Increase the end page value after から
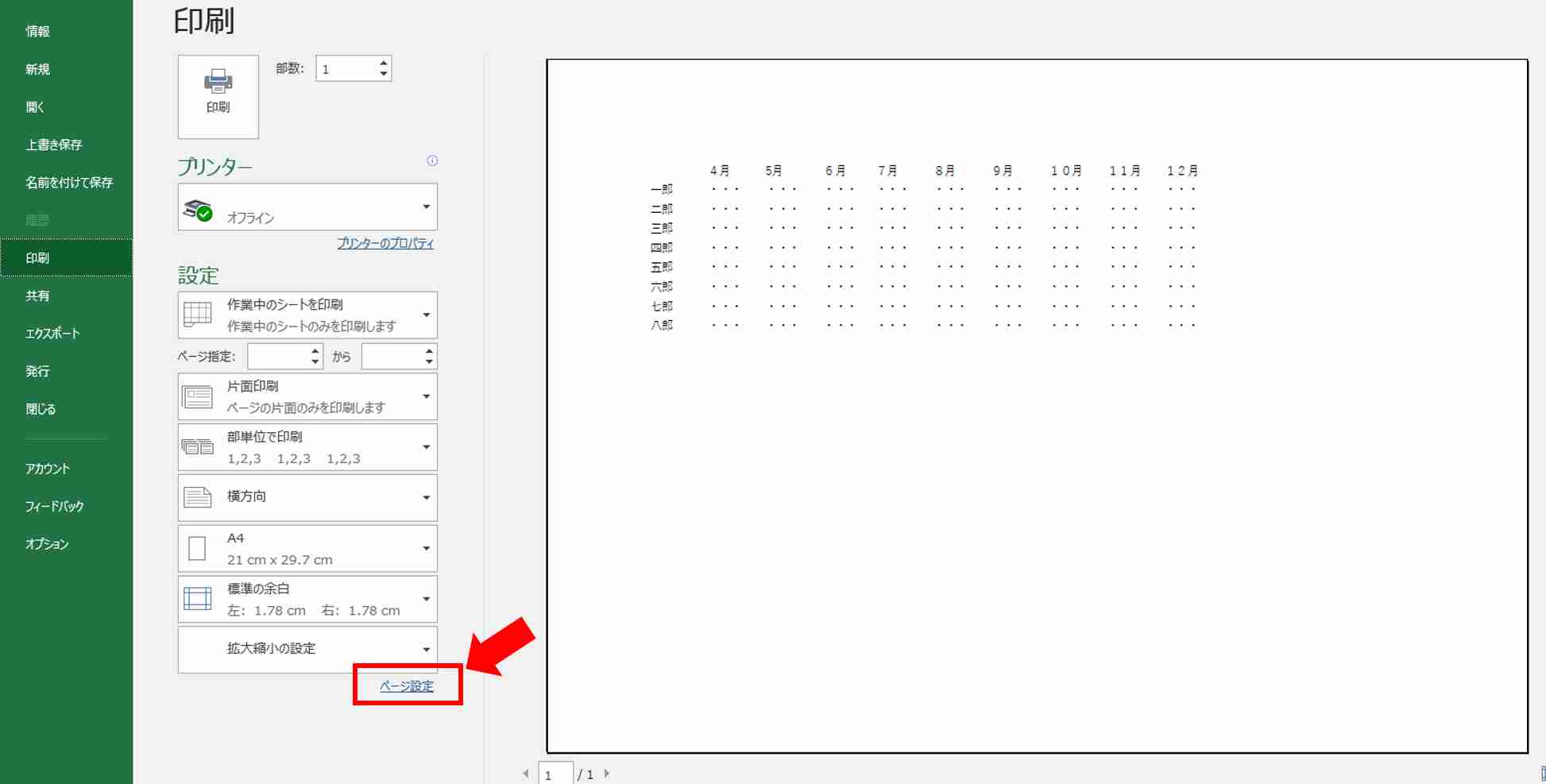 tap(429, 350)
